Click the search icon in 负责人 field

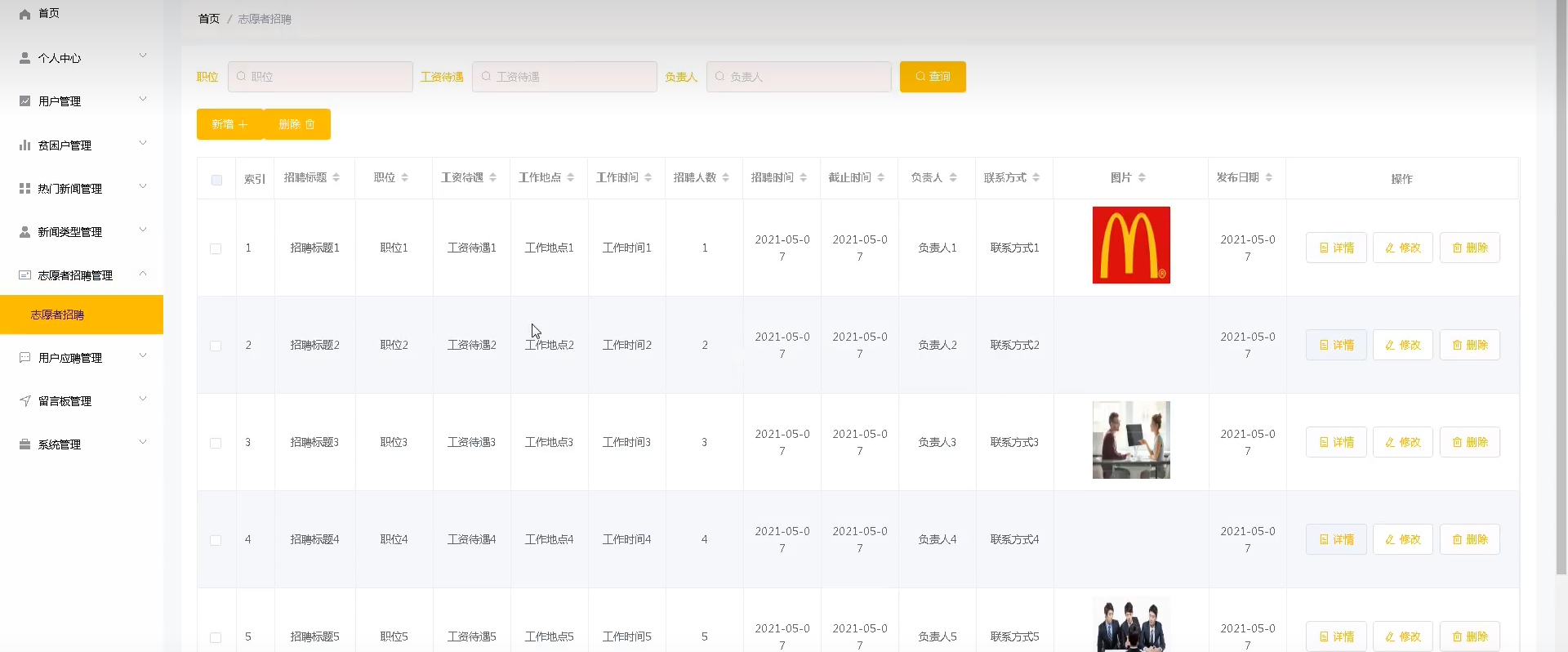click(719, 76)
